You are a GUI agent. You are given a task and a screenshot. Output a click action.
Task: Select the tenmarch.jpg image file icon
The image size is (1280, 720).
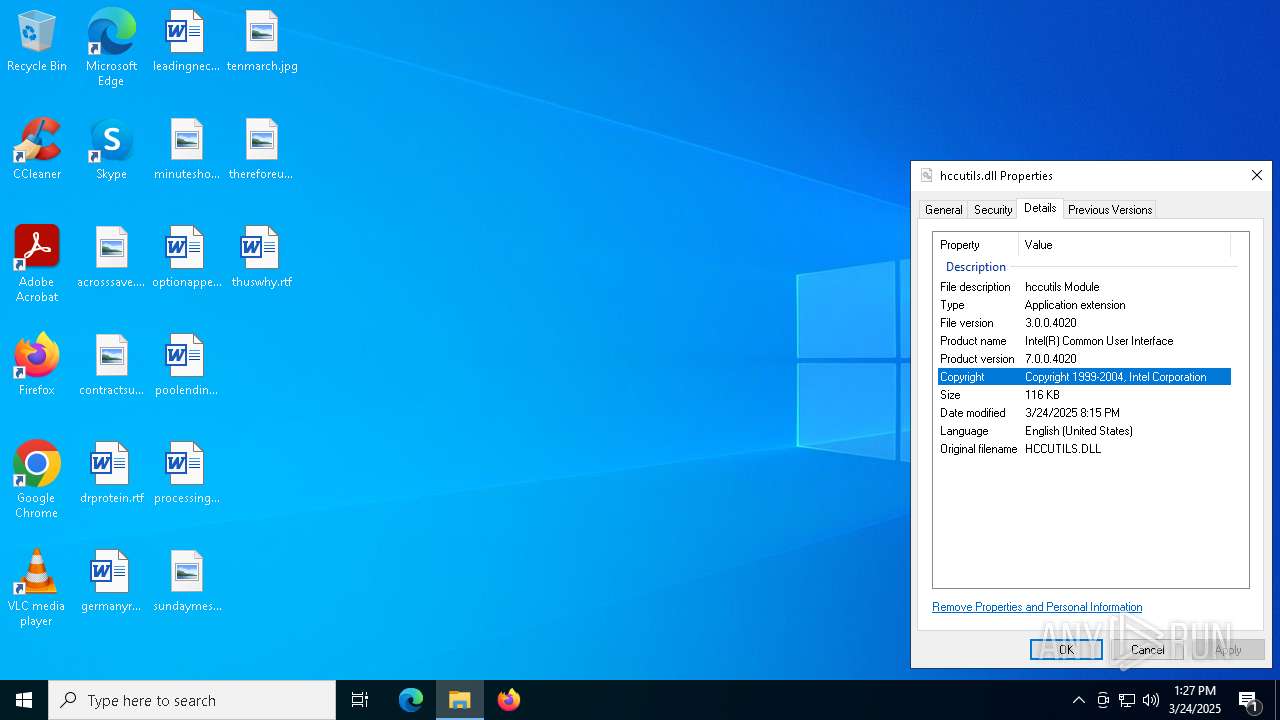[262, 42]
